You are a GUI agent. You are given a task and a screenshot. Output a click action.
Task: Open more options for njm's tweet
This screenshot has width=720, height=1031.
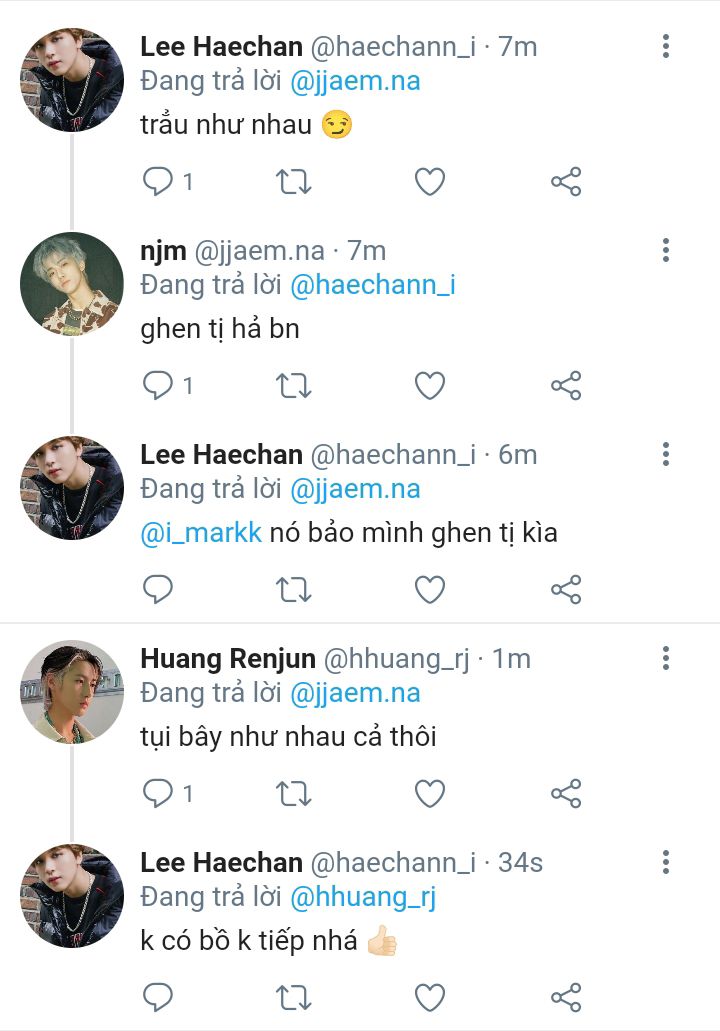tap(665, 250)
